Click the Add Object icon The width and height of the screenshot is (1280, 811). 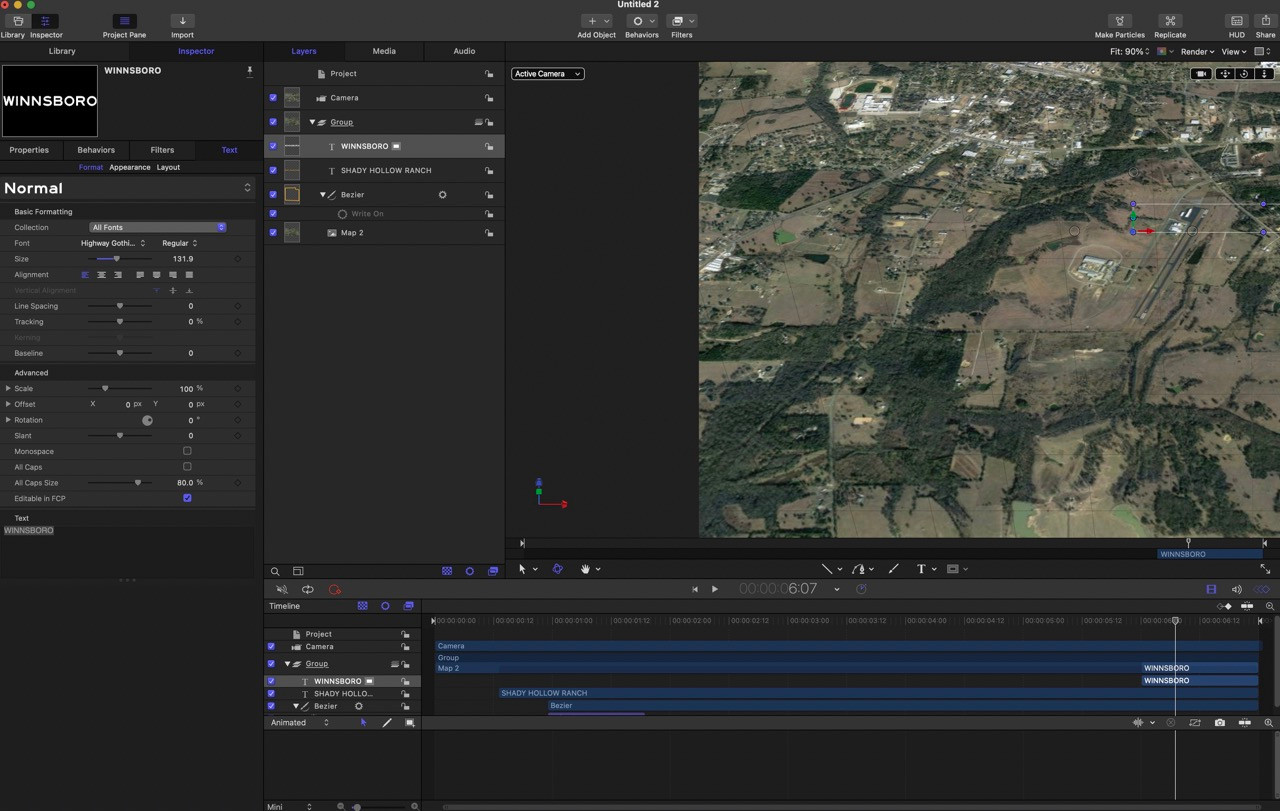point(592,21)
